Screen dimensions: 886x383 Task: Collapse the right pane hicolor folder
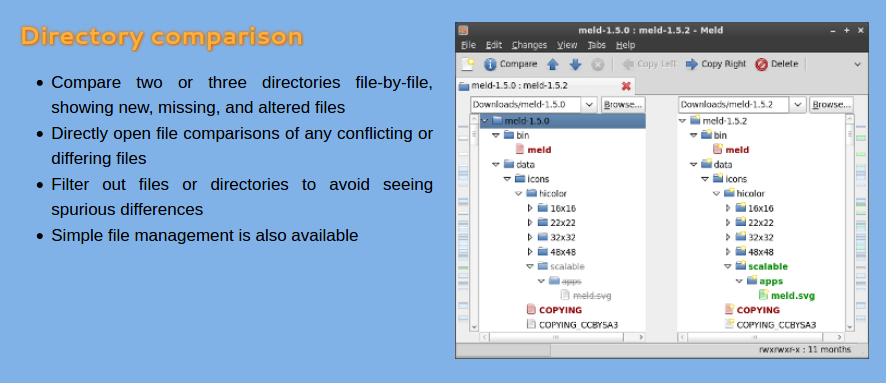(716, 194)
